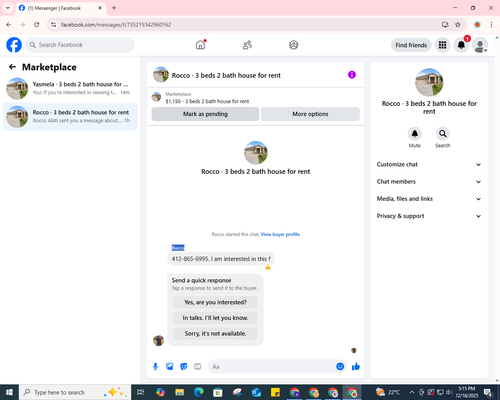Attach a file with the photo icon
The width and height of the screenshot is (500, 400).
coord(170,367)
